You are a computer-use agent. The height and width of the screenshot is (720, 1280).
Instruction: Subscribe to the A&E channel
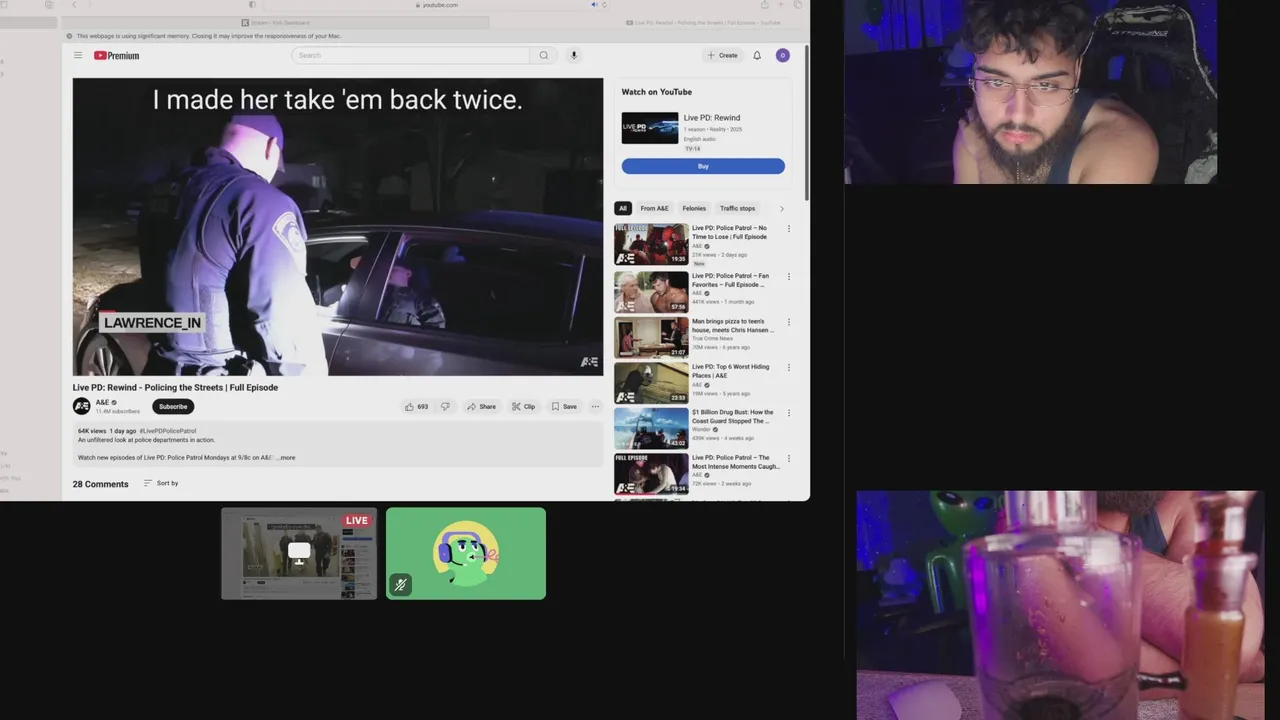point(173,406)
